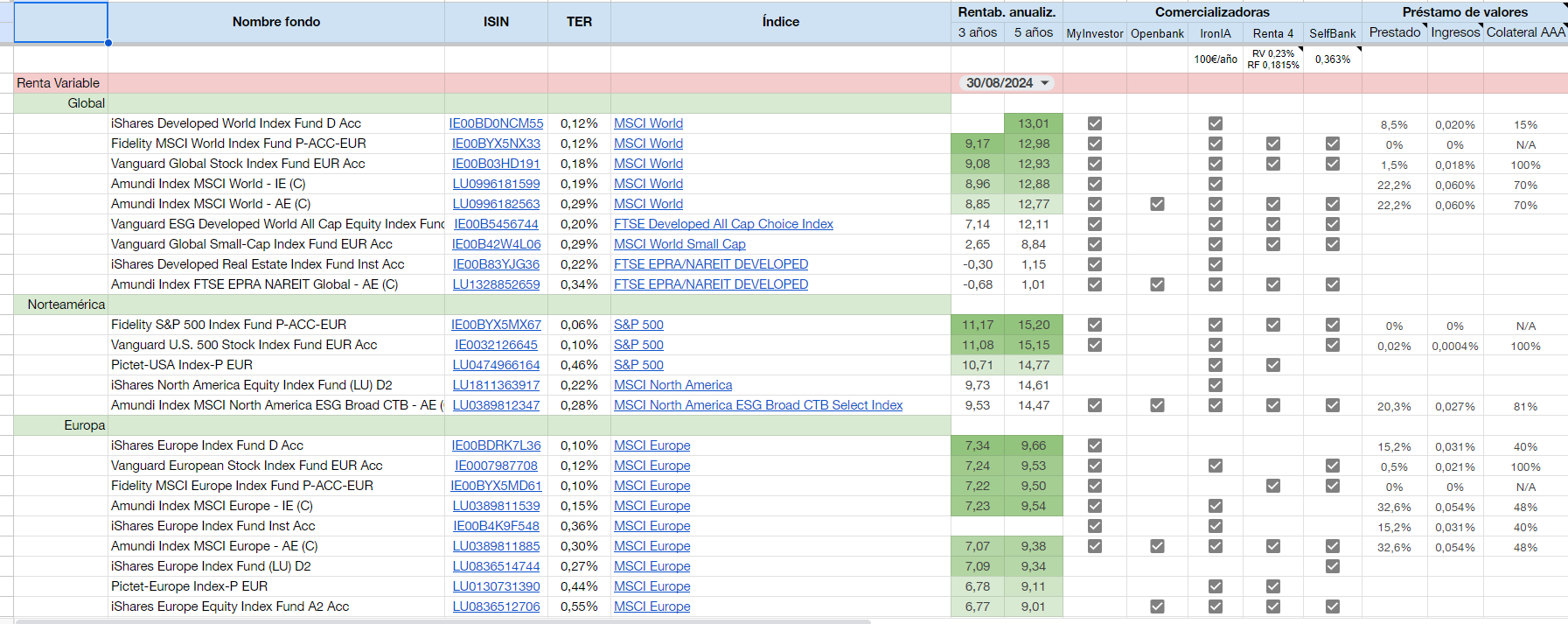Select the 8,5% Prestado value cell
The width and height of the screenshot is (1568, 624).
coord(1394,125)
